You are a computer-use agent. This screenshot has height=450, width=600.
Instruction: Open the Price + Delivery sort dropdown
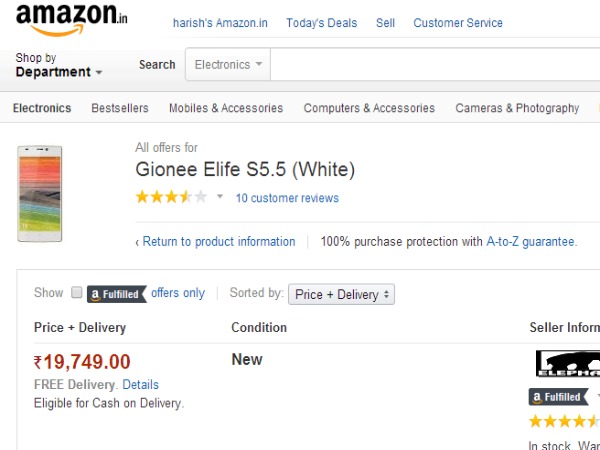pyautogui.click(x=342, y=294)
